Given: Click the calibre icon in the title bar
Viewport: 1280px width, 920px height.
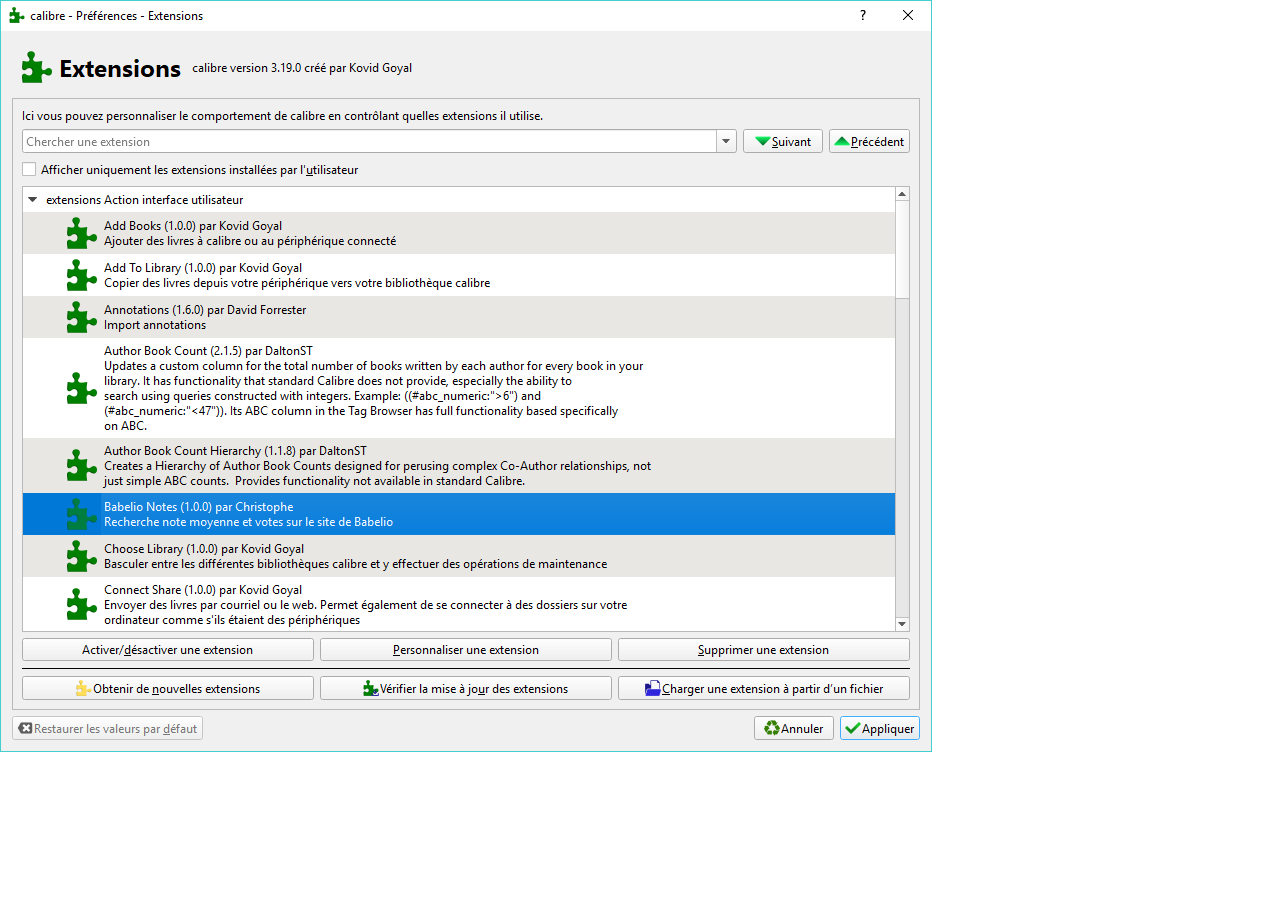Looking at the screenshot, I should pos(16,15).
